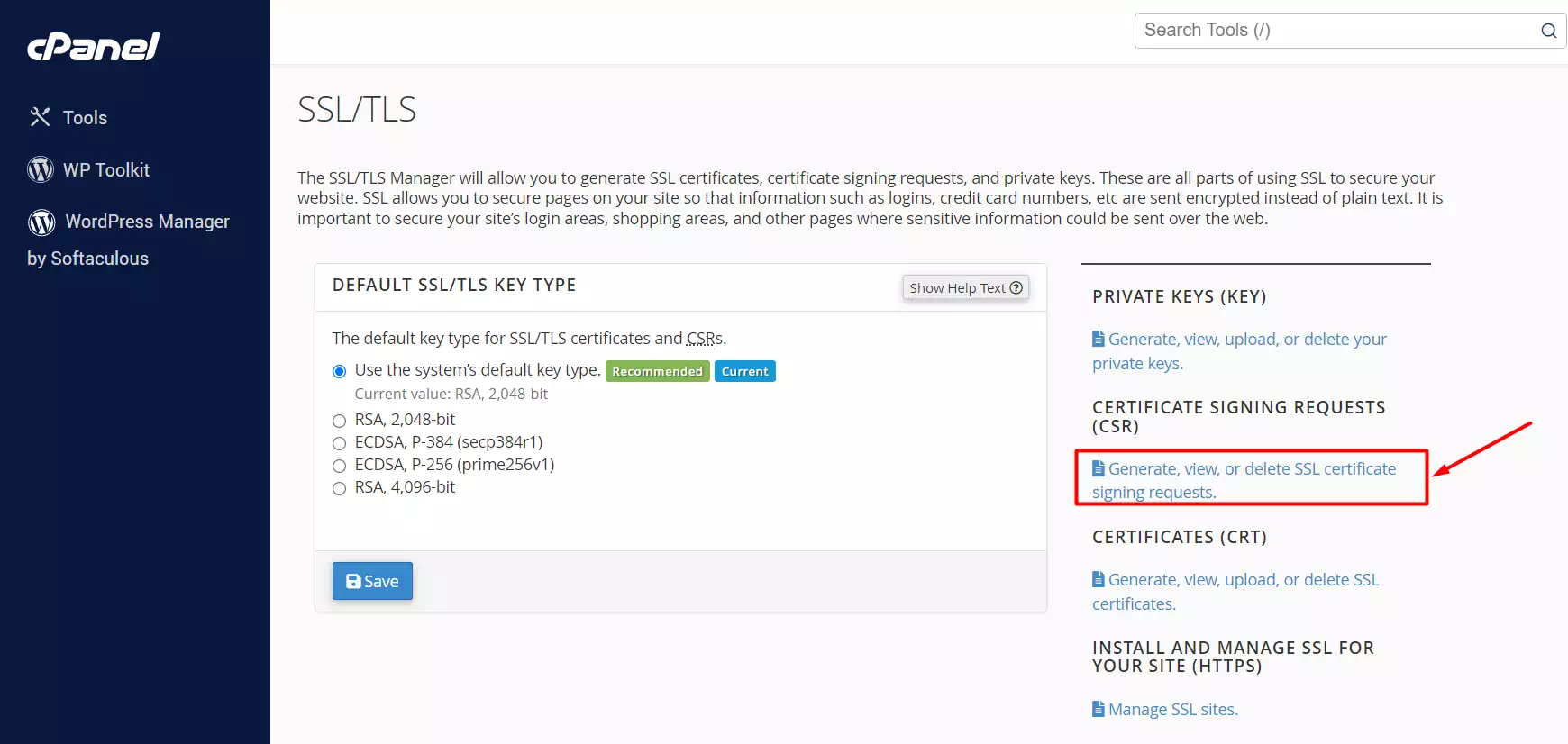
Task: Click the Show Help Text button
Action: (966, 287)
